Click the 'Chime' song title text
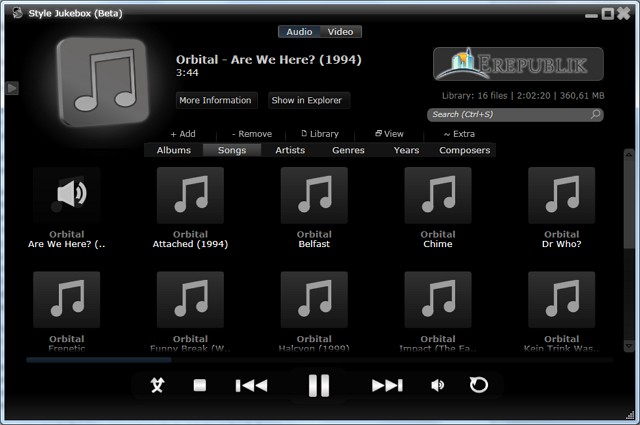Viewport: 640px width, 425px height. 438,244
